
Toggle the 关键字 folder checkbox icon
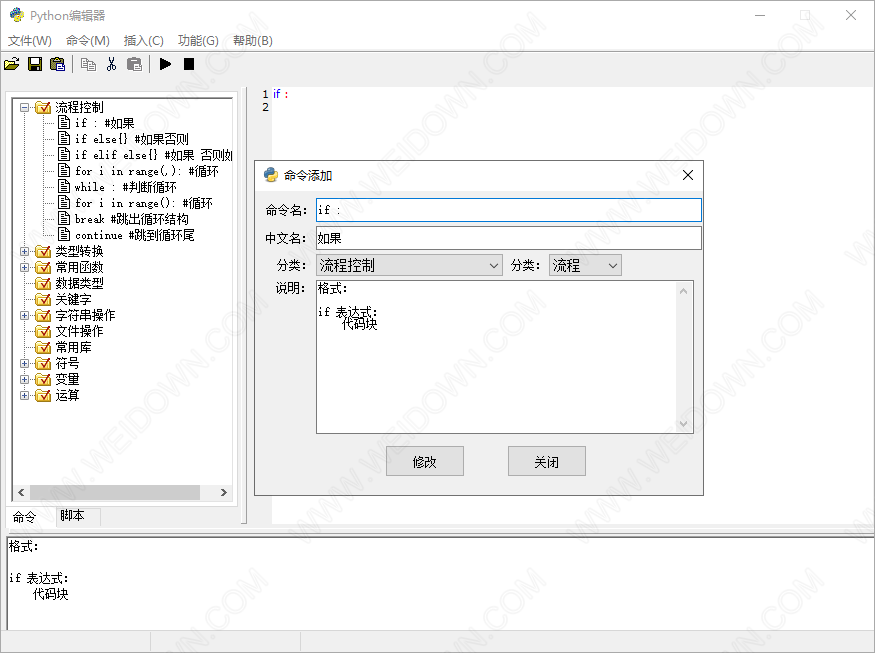tap(43, 300)
